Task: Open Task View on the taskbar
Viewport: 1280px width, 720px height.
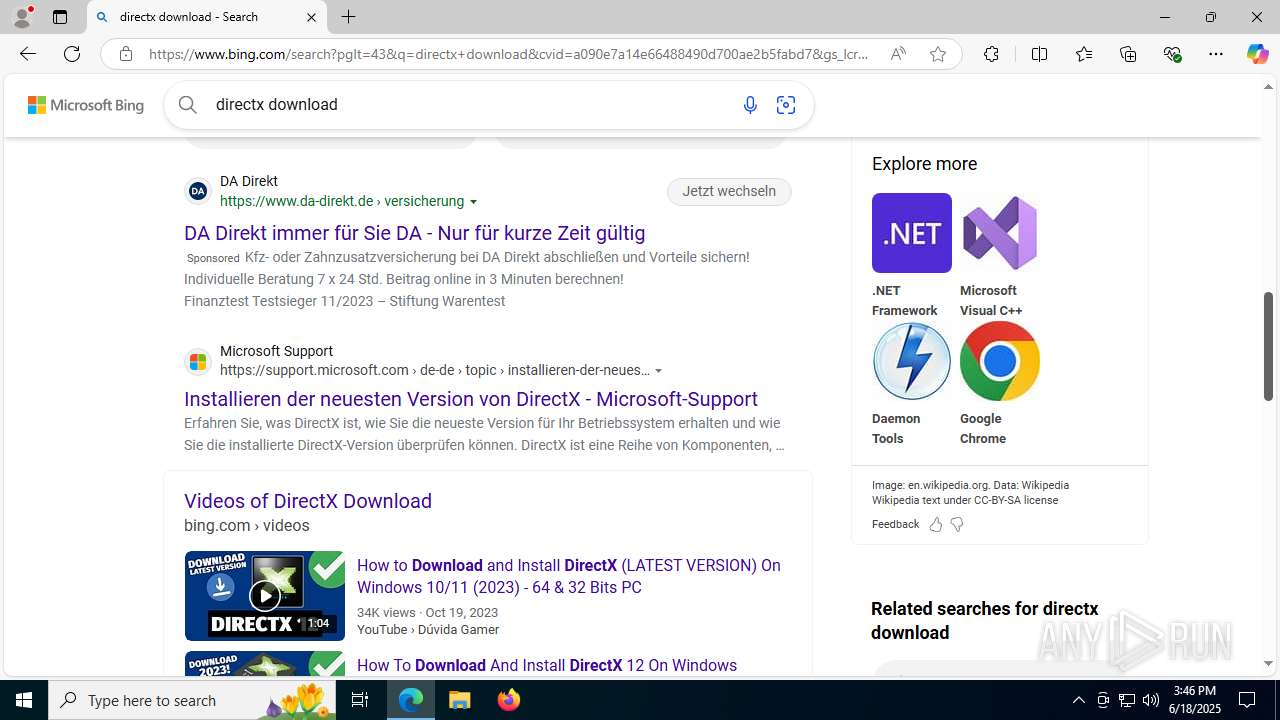Action: 360,700
